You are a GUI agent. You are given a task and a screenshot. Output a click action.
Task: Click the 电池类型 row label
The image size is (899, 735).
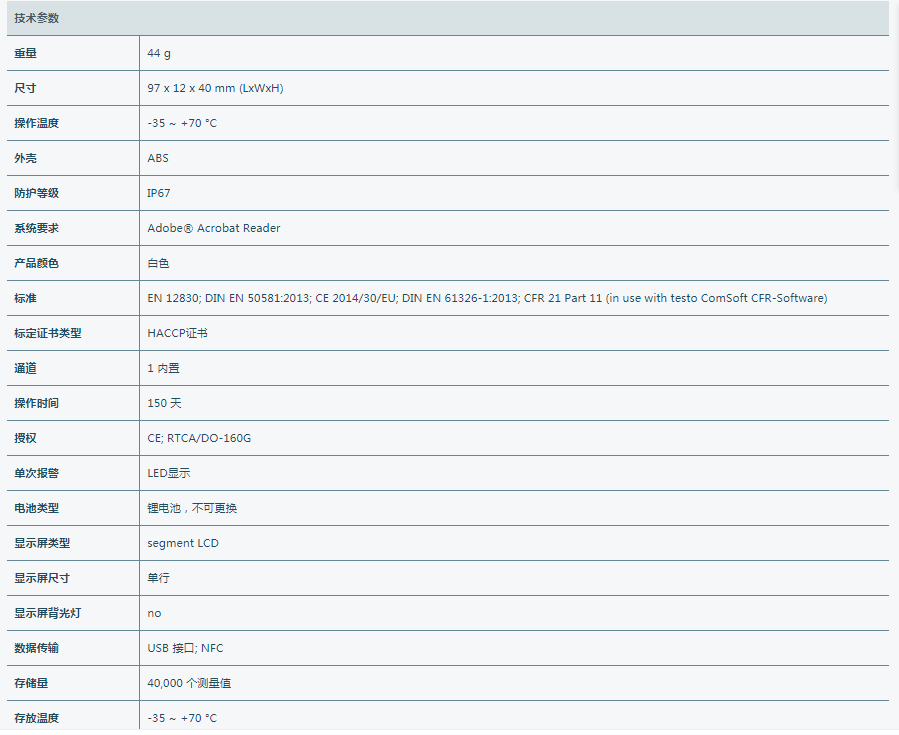click(x=37, y=508)
